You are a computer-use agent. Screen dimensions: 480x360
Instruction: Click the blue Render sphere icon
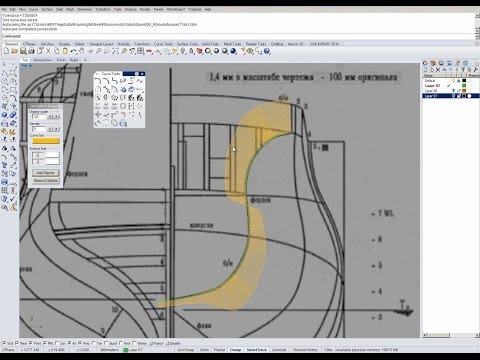point(233,51)
